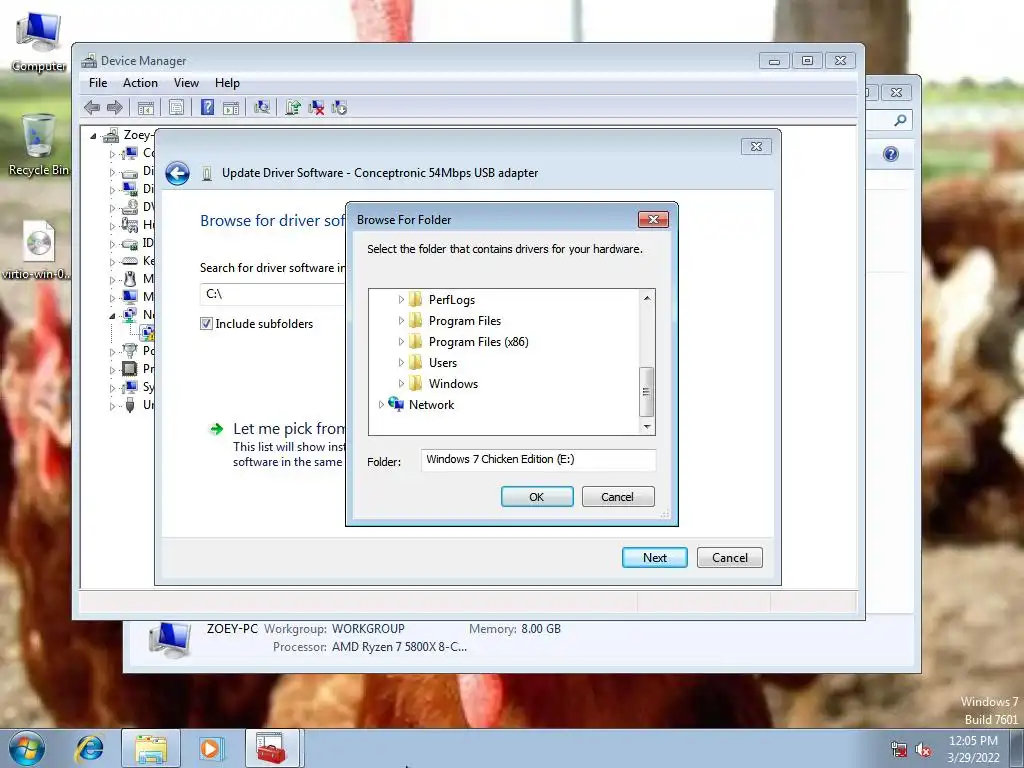Screen dimensions: 1024x768
Task: Uncheck Include subfolders checkbox
Action: [x=206, y=323]
